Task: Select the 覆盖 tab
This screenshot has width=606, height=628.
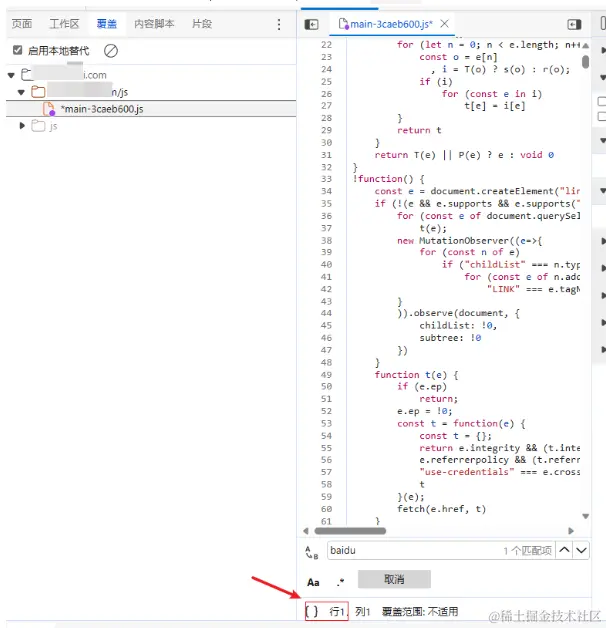Action: pyautogui.click(x=107, y=24)
